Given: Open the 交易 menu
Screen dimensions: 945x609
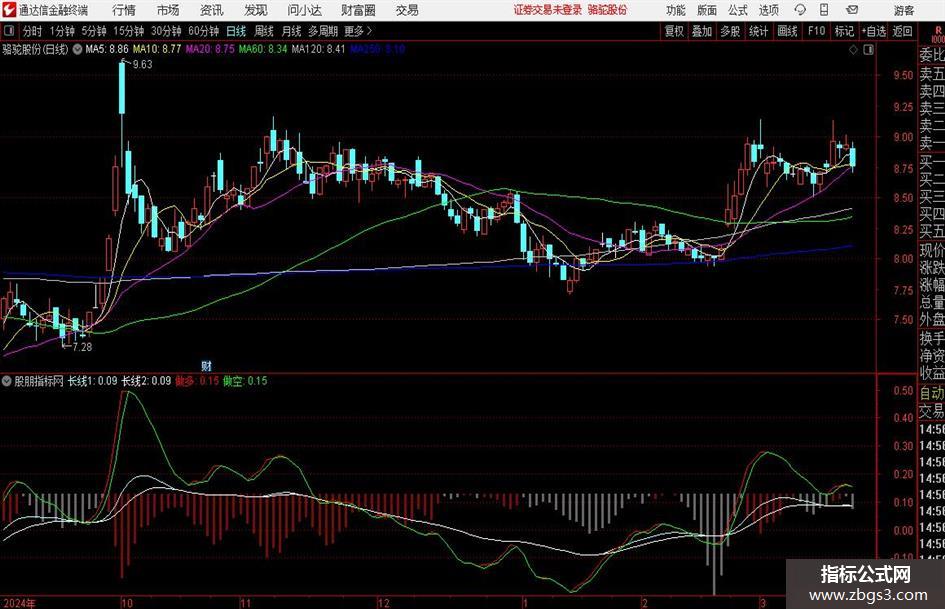Looking at the screenshot, I should click(x=407, y=10).
